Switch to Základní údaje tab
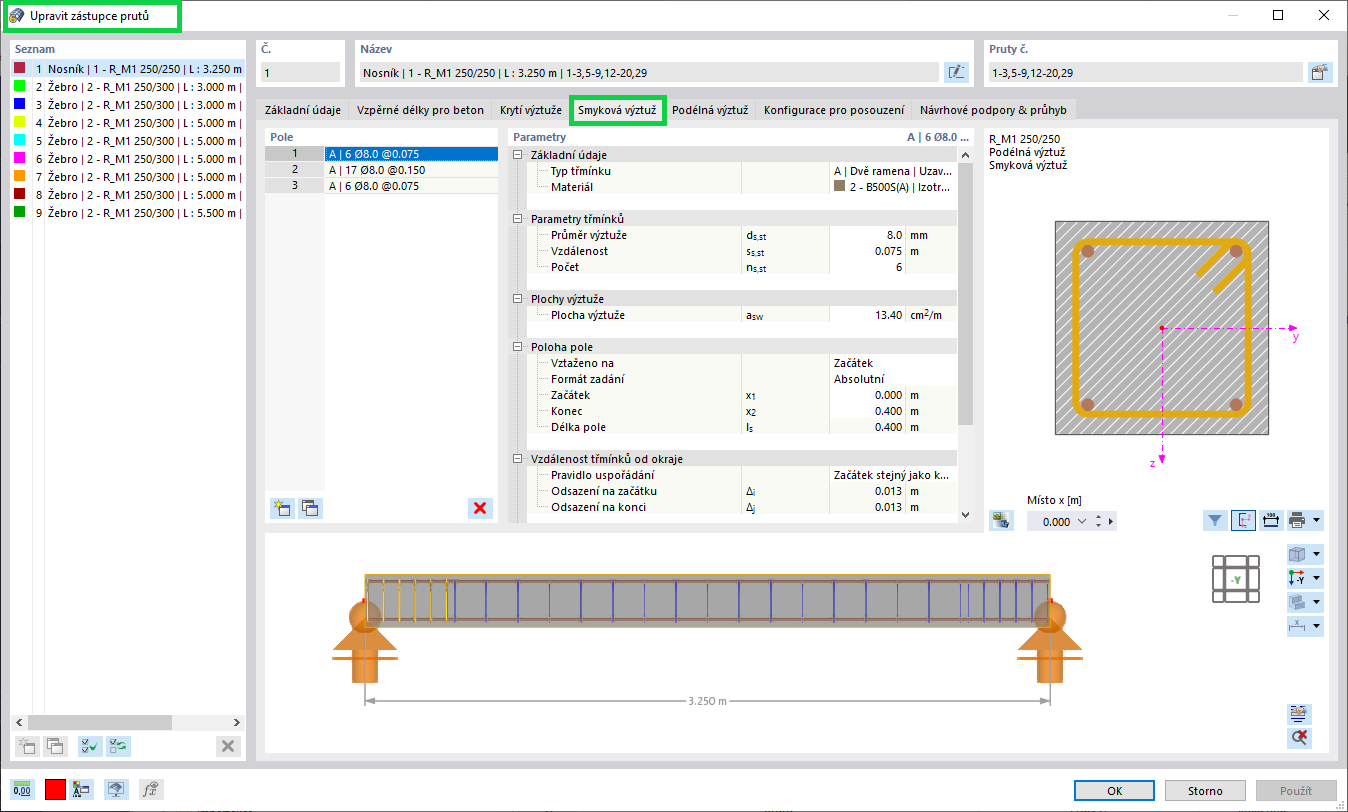The image size is (1348, 812). (303, 110)
